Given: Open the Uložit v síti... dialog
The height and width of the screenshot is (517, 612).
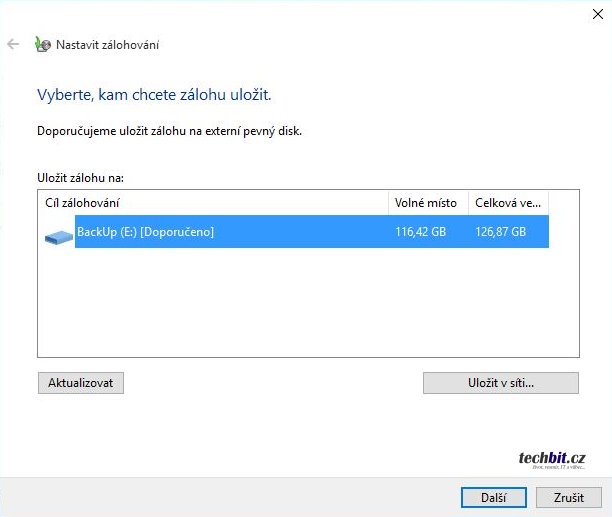Looking at the screenshot, I should [x=500, y=383].
